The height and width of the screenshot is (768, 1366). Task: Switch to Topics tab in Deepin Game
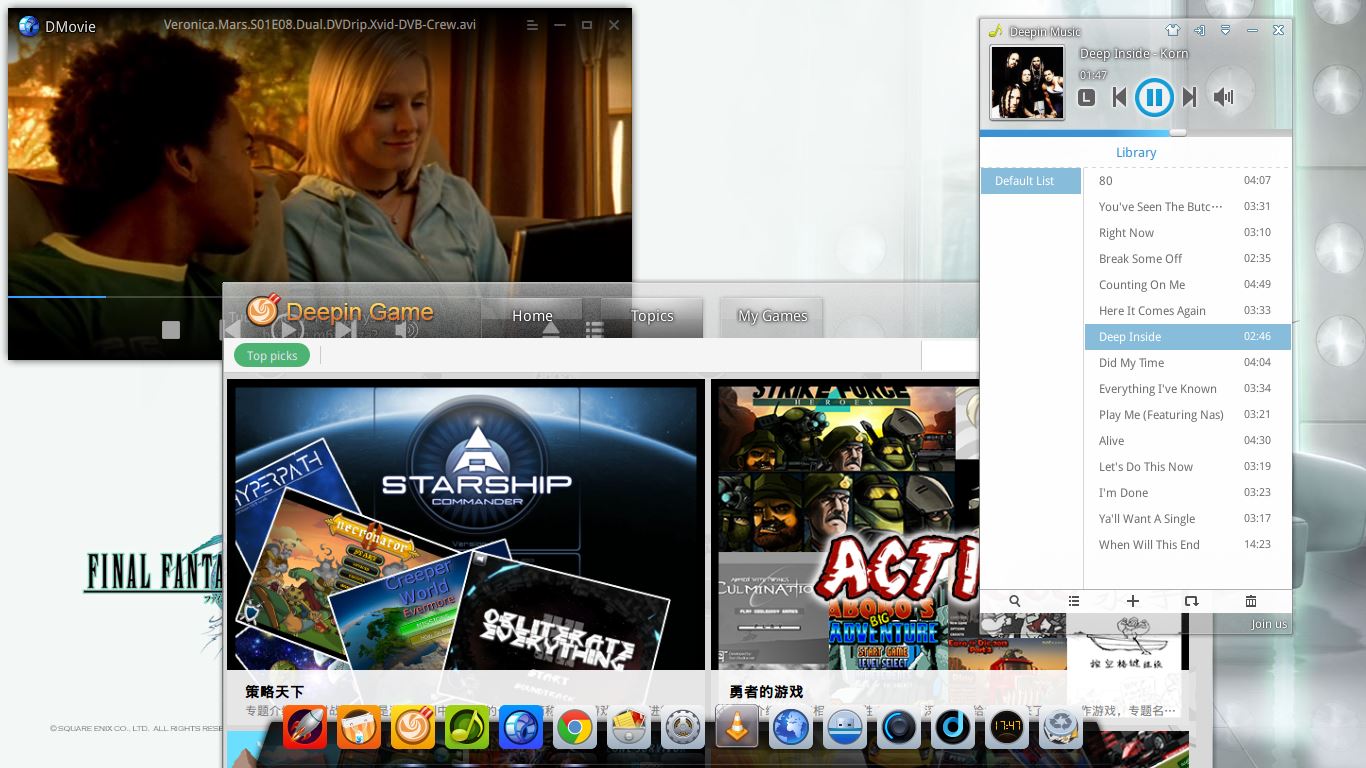pyautogui.click(x=652, y=316)
